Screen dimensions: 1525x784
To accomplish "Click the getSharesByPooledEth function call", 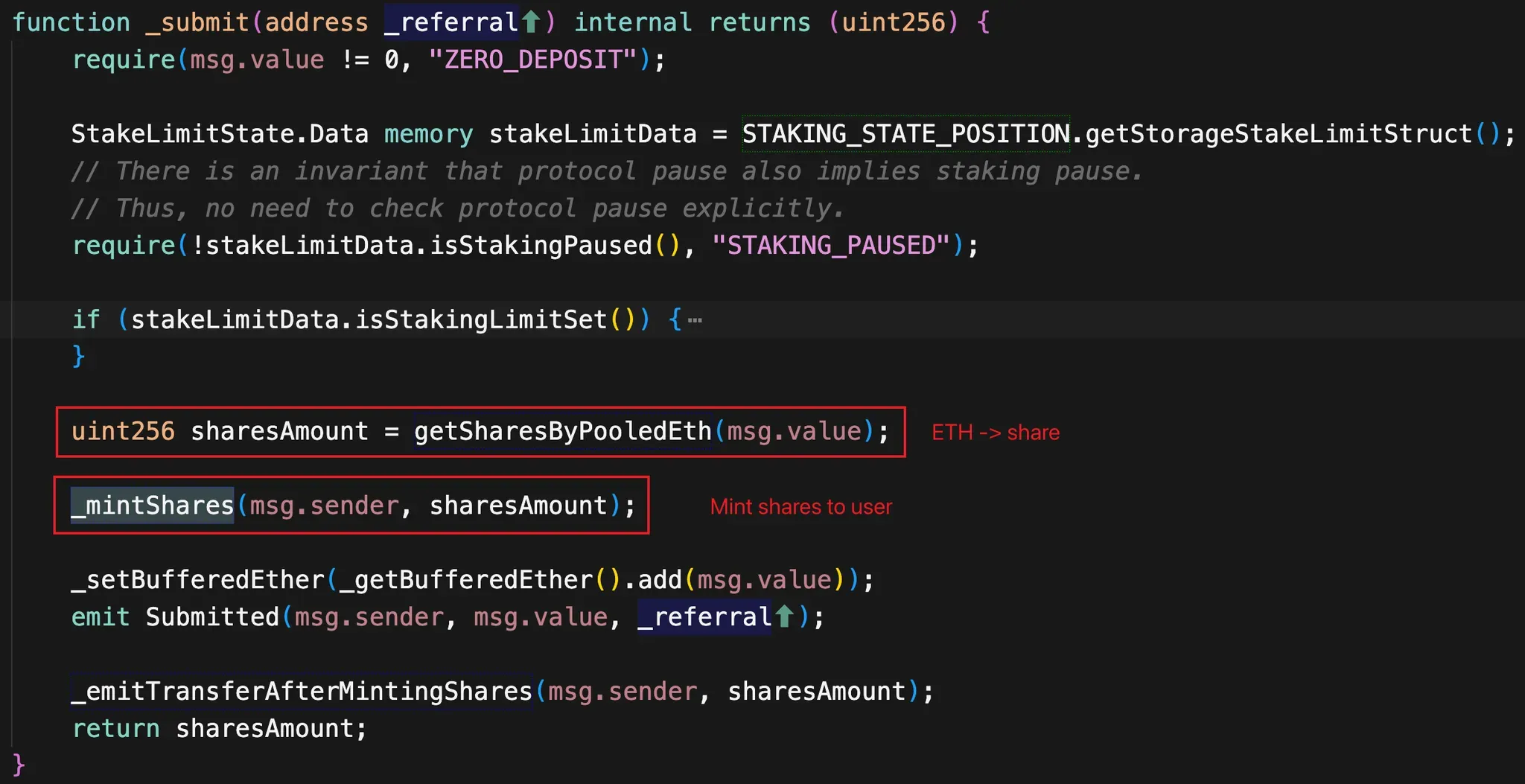I will pos(563,432).
